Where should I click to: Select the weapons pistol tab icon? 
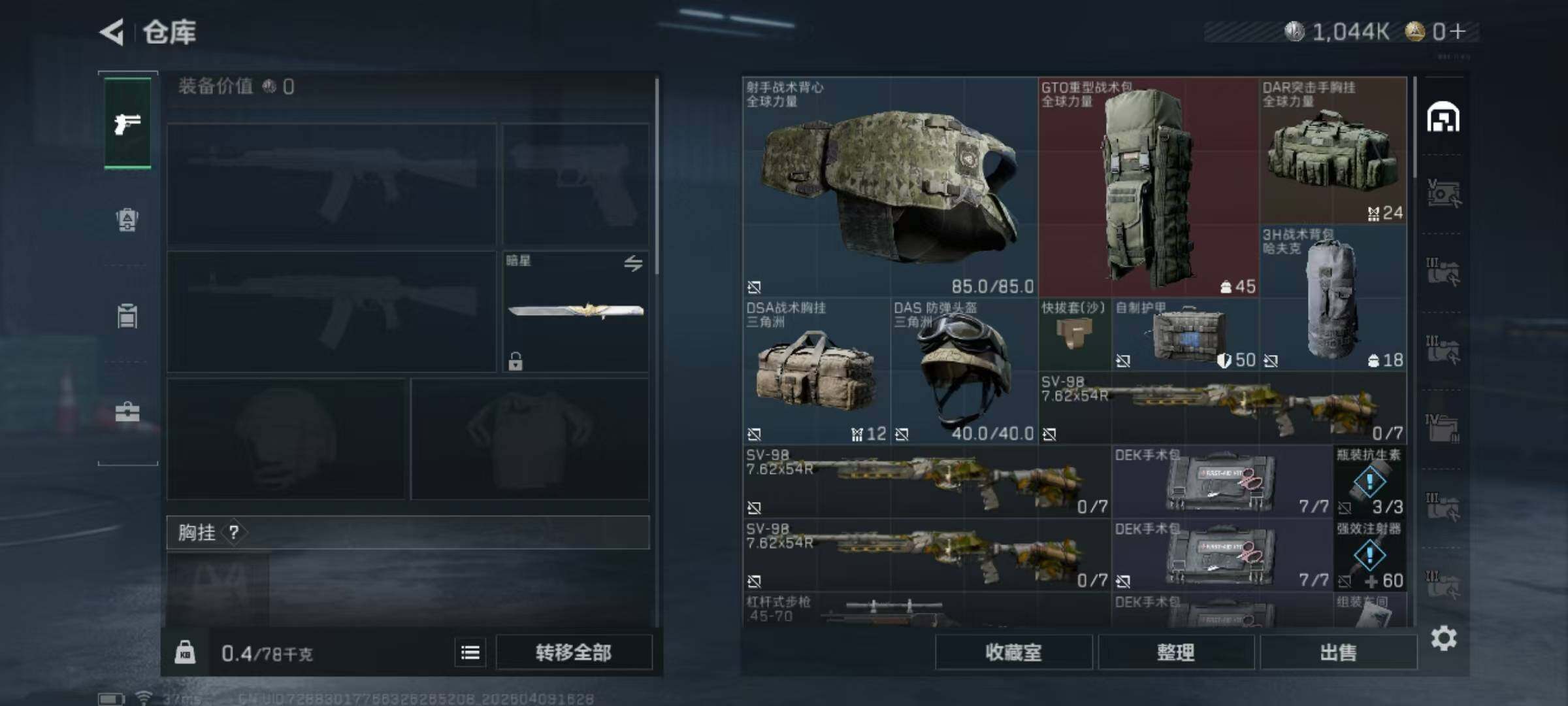[127, 124]
